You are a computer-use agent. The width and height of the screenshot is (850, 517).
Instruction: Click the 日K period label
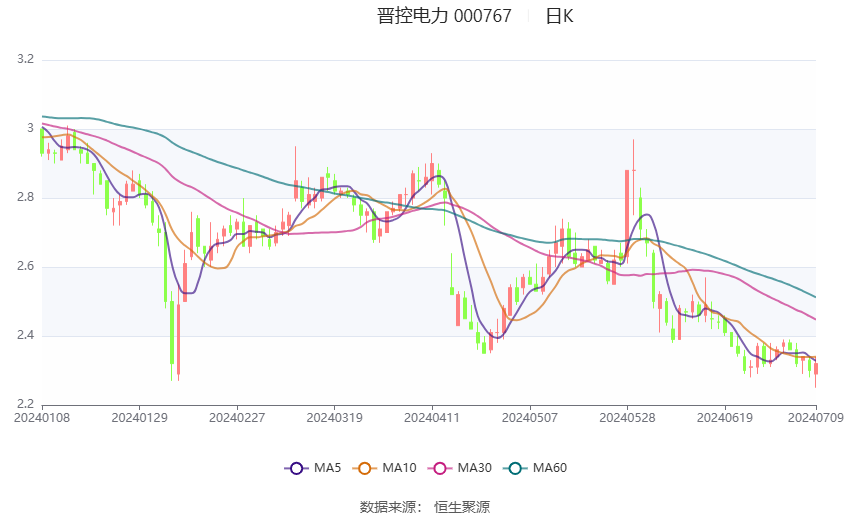click(559, 16)
